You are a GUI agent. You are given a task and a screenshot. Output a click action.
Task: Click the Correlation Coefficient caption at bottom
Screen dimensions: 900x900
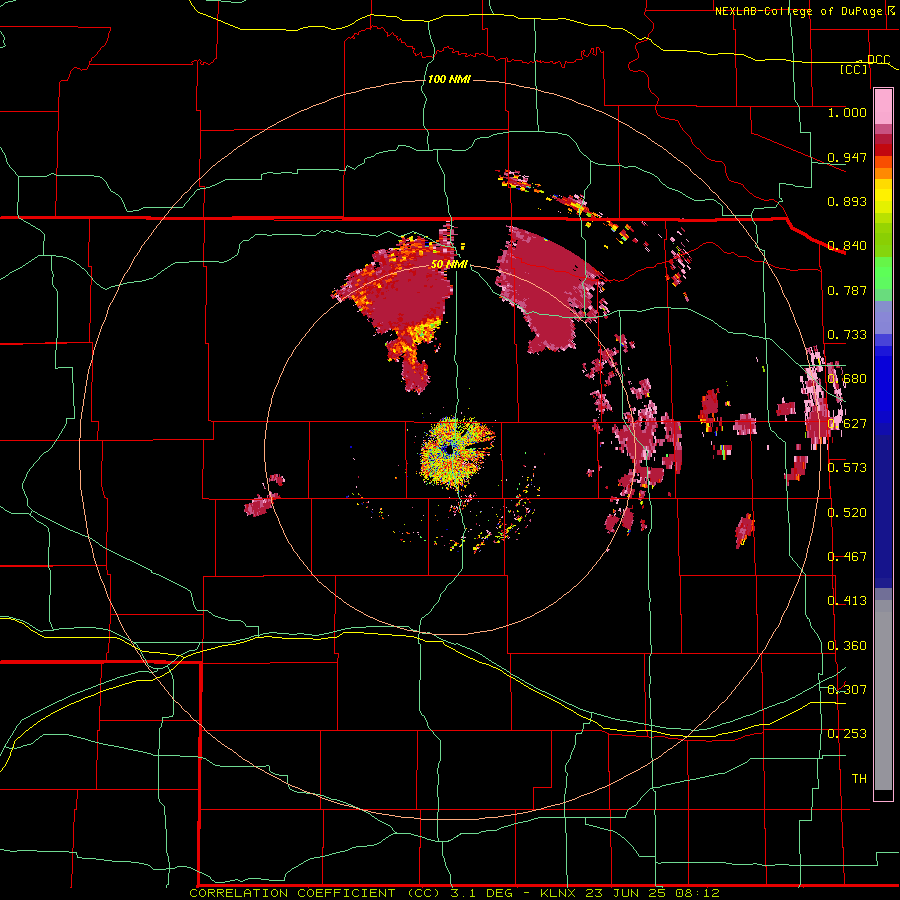tap(454, 893)
